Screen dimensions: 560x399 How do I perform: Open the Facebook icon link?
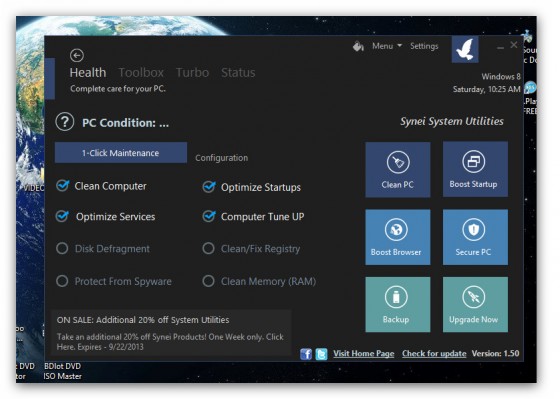[x=306, y=354]
